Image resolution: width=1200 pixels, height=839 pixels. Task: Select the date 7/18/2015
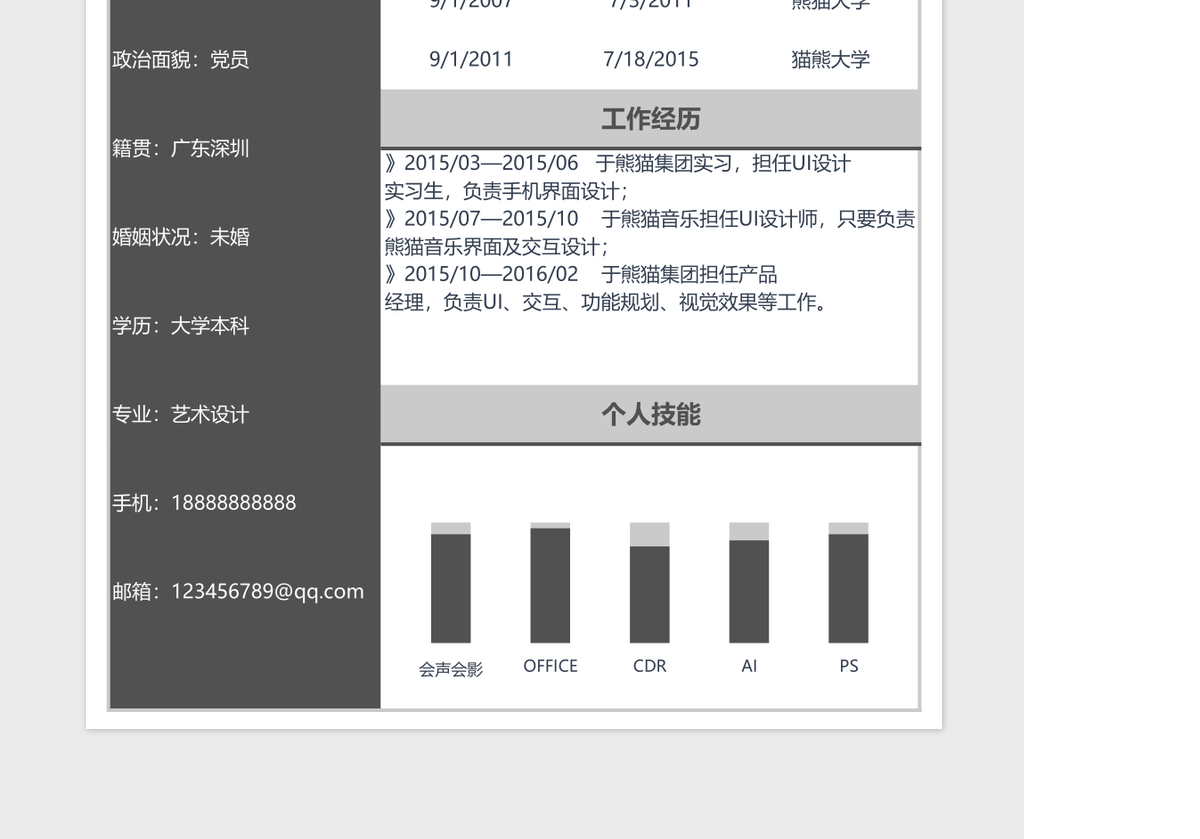pyautogui.click(x=651, y=59)
